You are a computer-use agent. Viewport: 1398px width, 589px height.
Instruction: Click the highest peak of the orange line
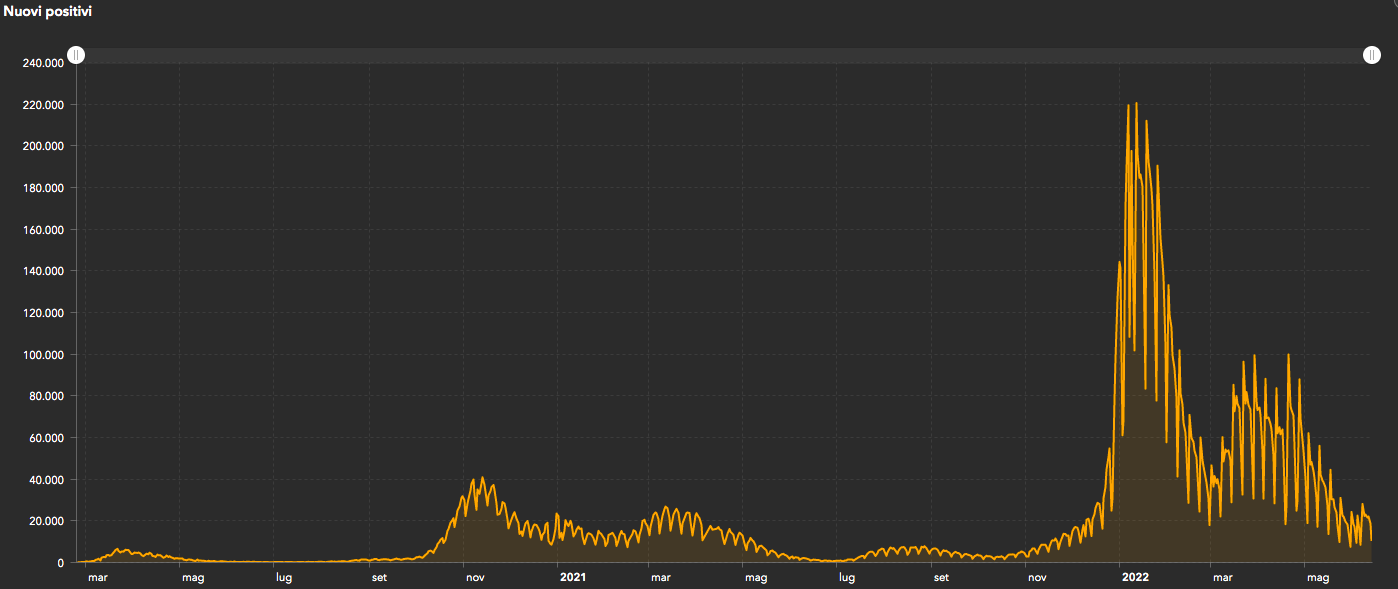click(x=1135, y=103)
